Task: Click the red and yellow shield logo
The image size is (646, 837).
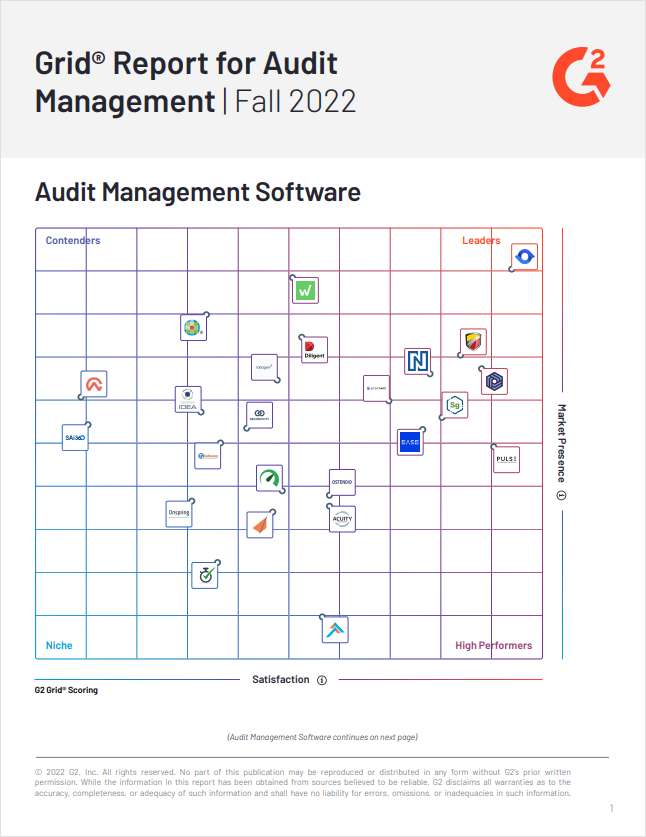Action: pos(473,342)
